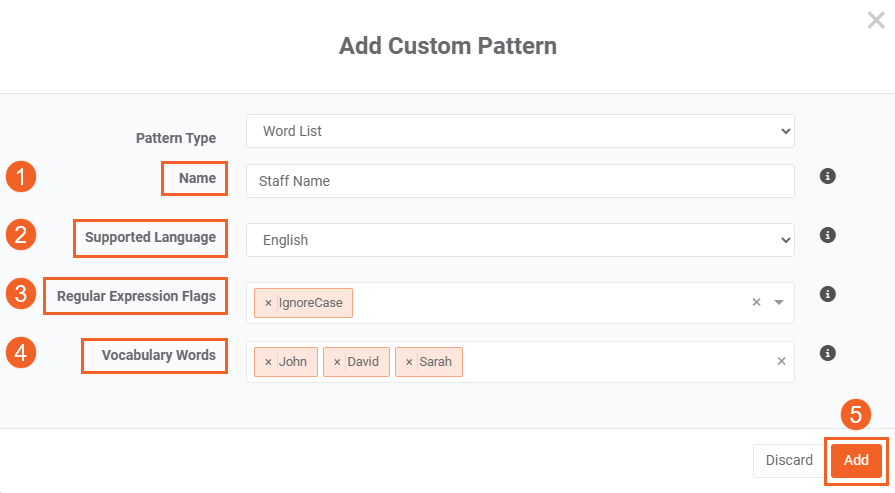Click the info icon beside Supported Language
This screenshot has height=493, width=895.
click(x=827, y=236)
